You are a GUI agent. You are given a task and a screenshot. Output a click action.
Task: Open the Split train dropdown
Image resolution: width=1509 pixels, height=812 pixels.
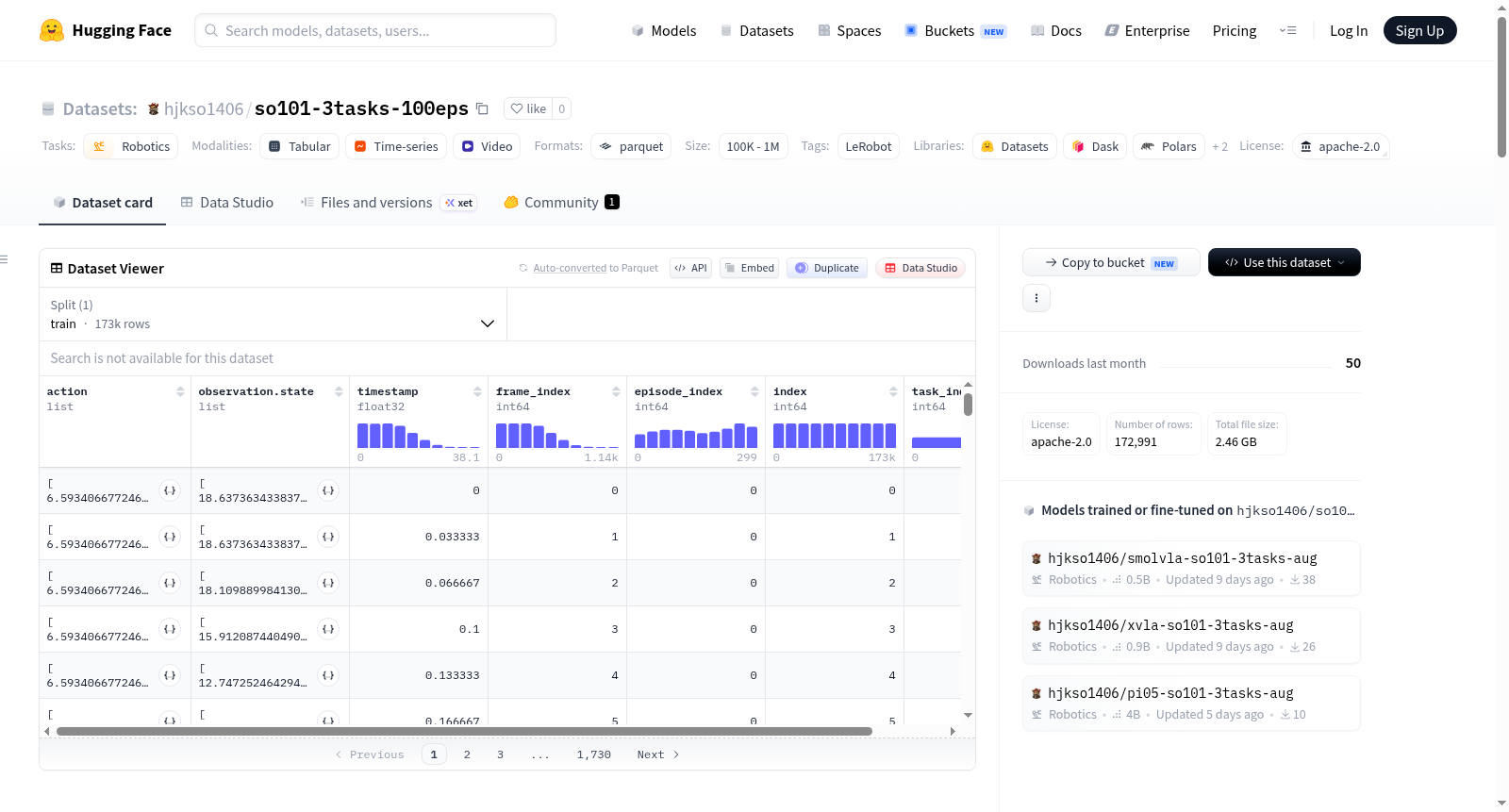[x=273, y=314]
